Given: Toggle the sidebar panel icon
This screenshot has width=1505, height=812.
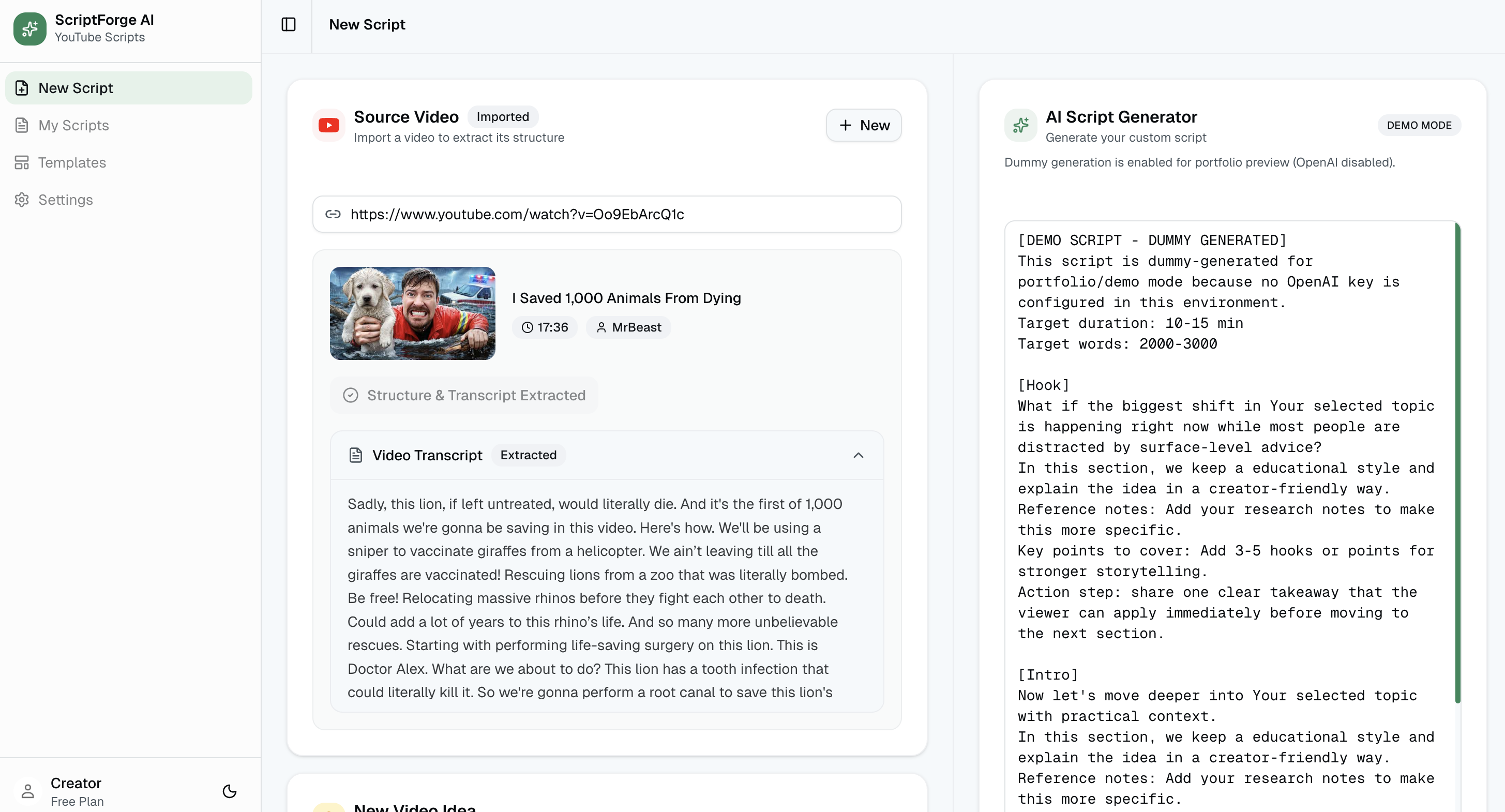Looking at the screenshot, I should click(x=289, y=24).
